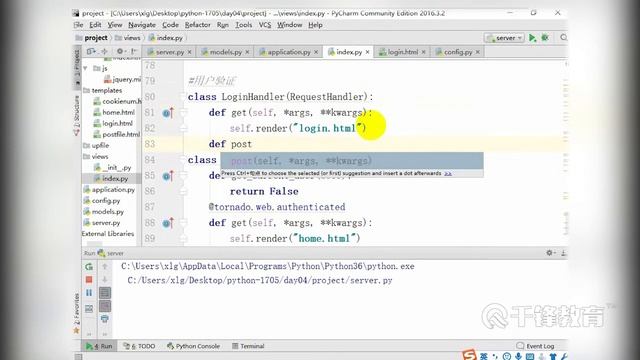
Task: Collapse all in Project panel toolbar
Action: coord(104,51)
